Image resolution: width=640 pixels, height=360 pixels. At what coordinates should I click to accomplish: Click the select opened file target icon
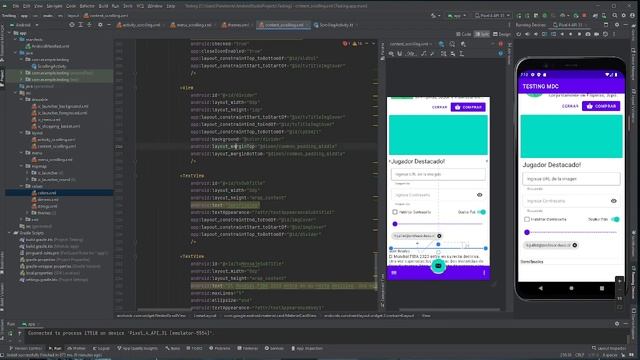click(x=72, y=25)
